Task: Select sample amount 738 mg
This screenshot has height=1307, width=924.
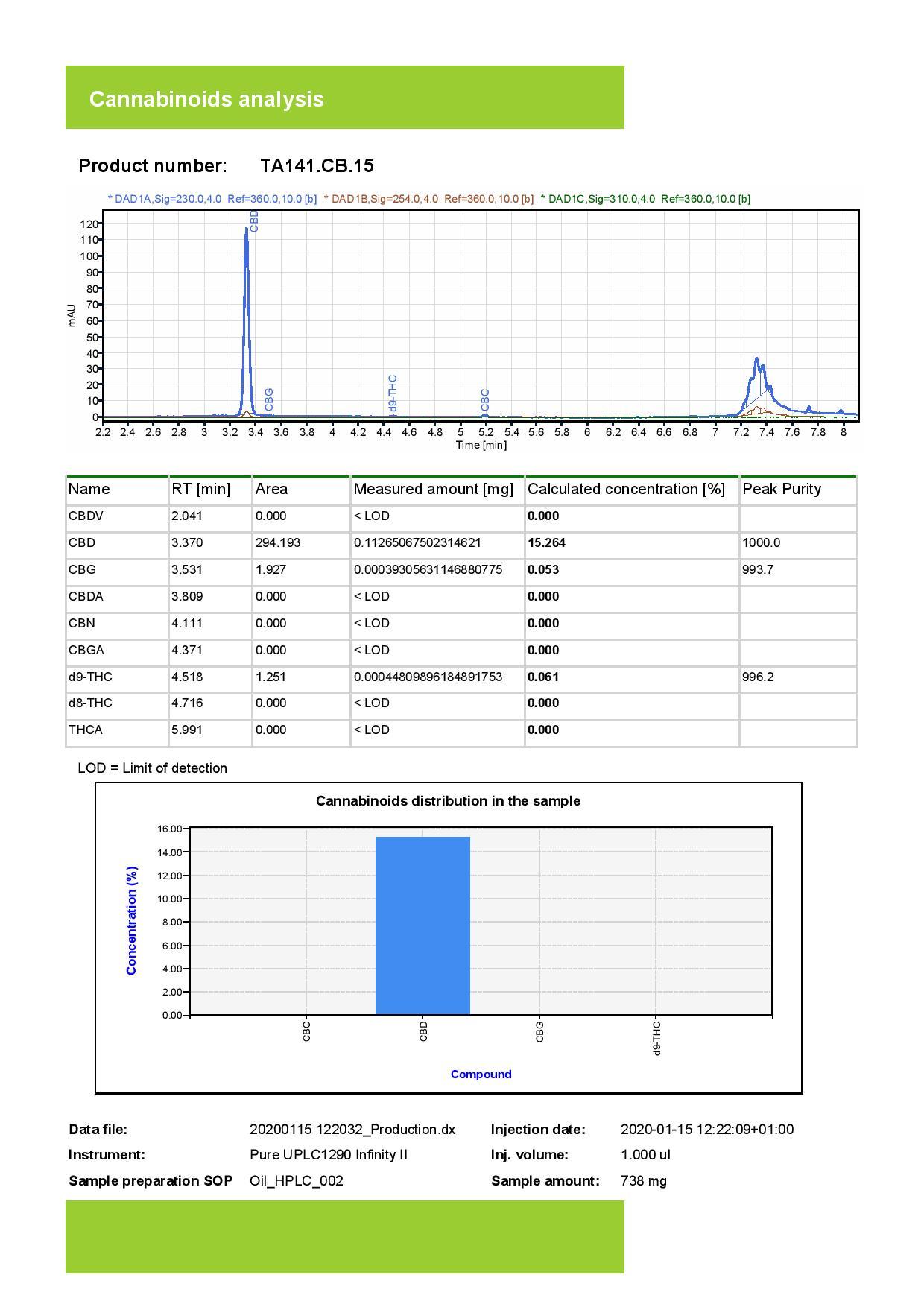Action: click(x=644, y=1181)
